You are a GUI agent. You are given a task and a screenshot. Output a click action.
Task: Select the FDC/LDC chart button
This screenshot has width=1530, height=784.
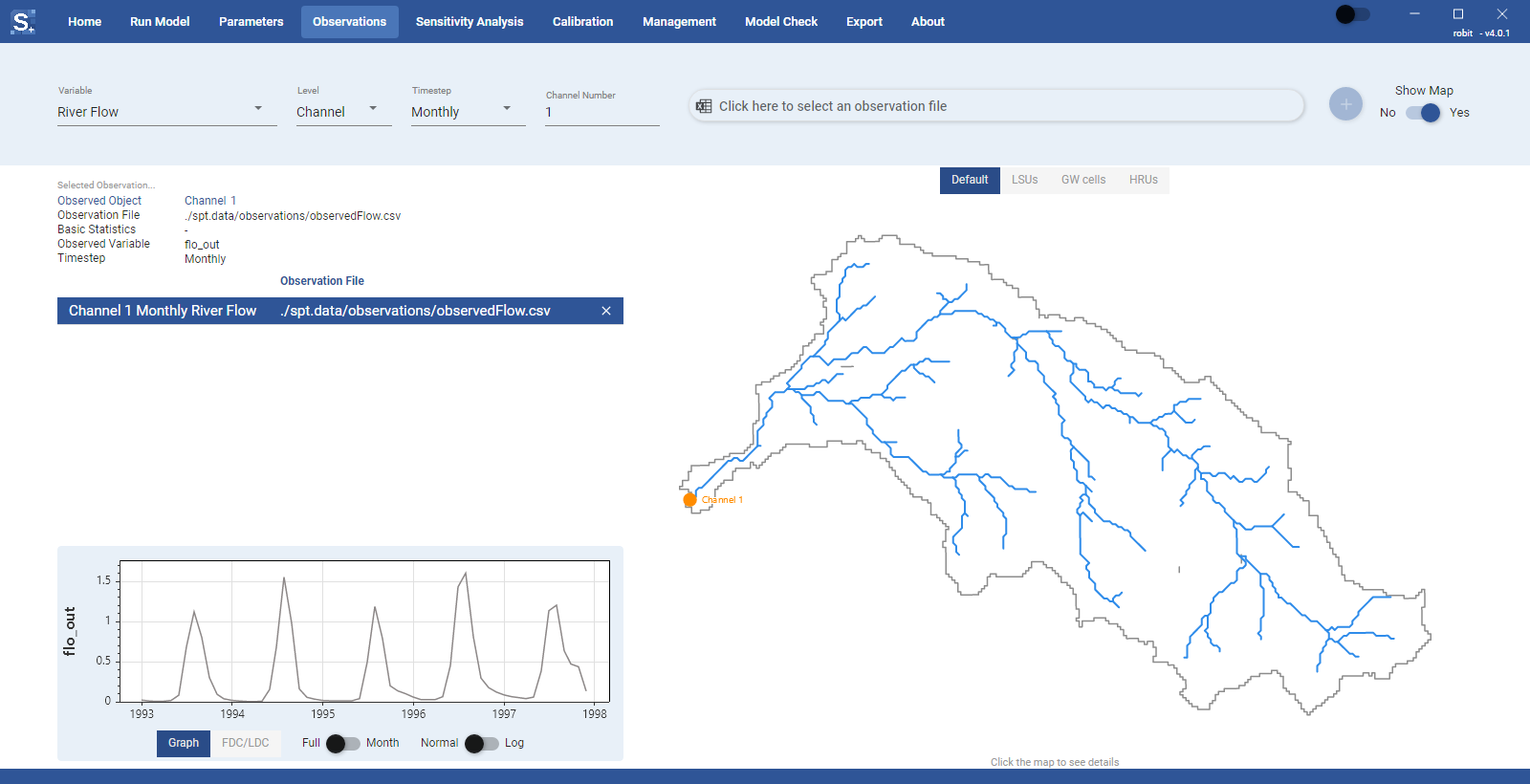246,743
